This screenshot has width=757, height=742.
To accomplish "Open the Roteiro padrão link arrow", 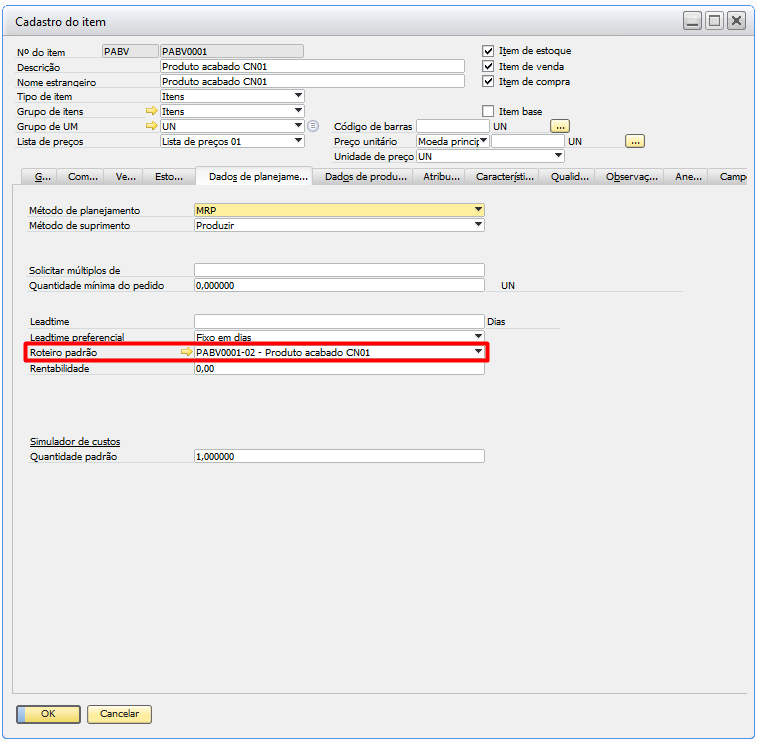I will click(x=186, y=352).
